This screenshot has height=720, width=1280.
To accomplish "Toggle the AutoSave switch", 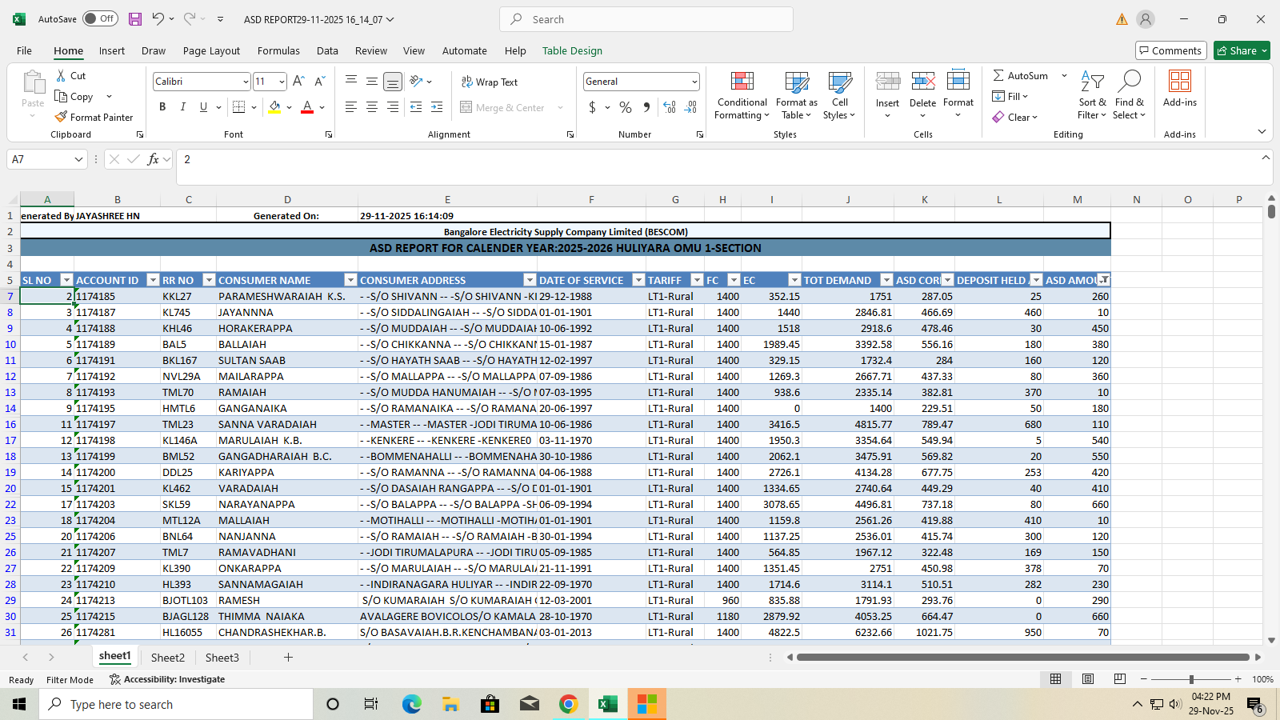I will click(100, 19).
